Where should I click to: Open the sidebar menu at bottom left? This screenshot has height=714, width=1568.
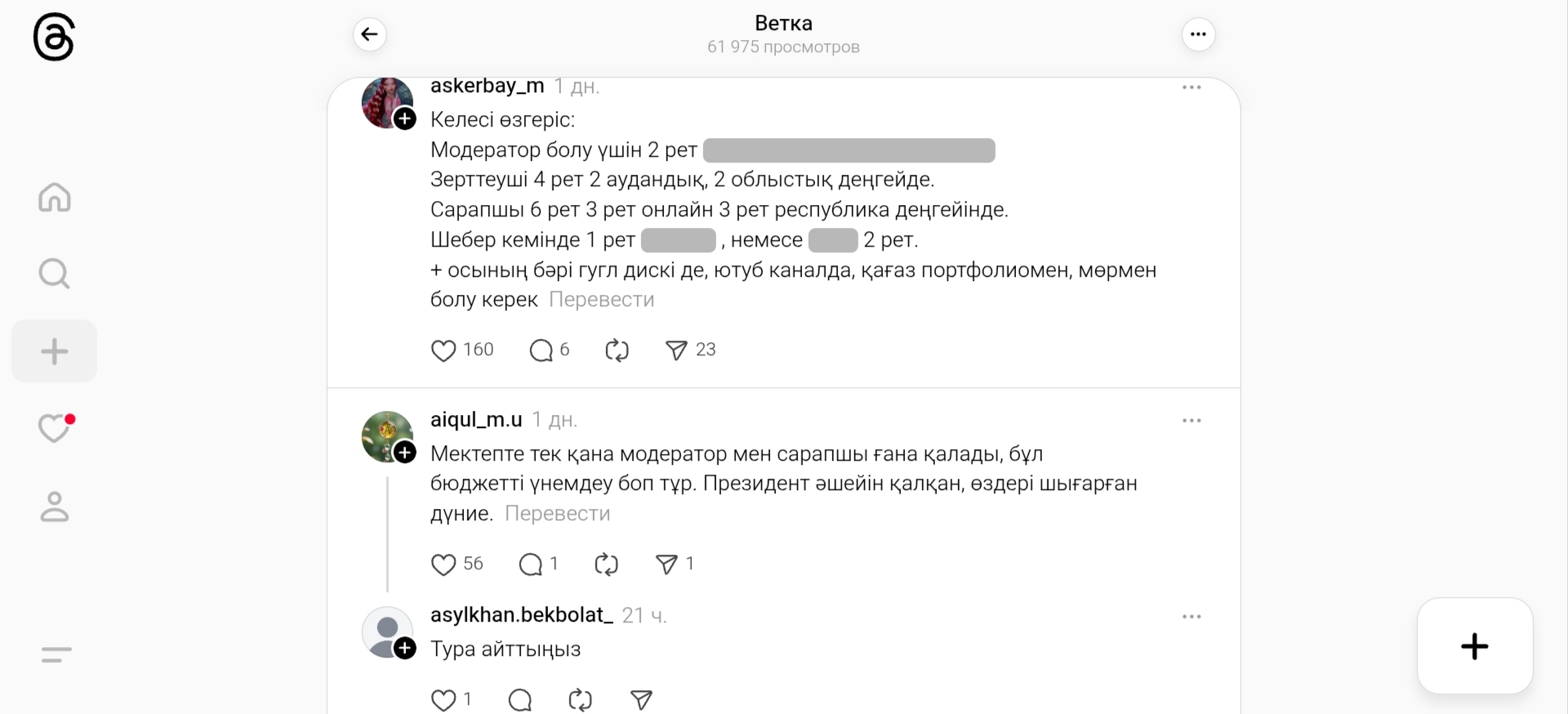pos(56,654)
